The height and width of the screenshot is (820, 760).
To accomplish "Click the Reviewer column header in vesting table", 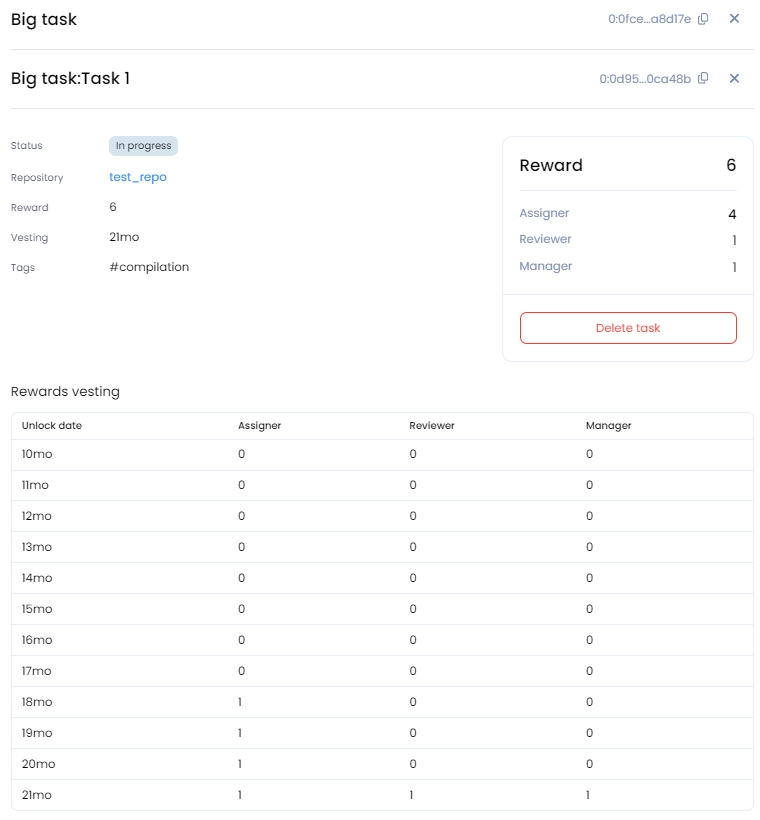I will click(432, 426).
